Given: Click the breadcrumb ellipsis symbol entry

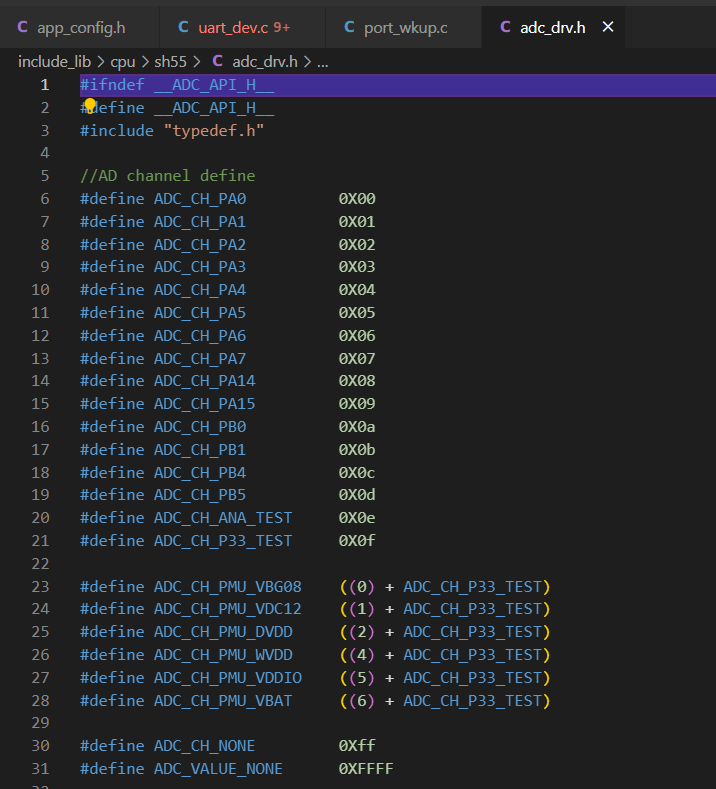Looking at the screenshot, I should click(x=323, y=62).
